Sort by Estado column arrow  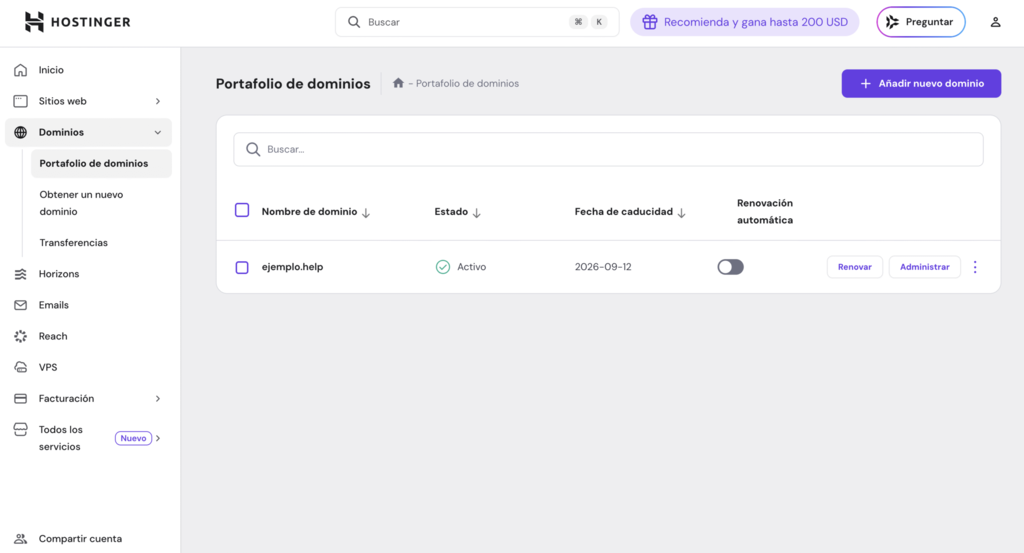click(477, 213)
